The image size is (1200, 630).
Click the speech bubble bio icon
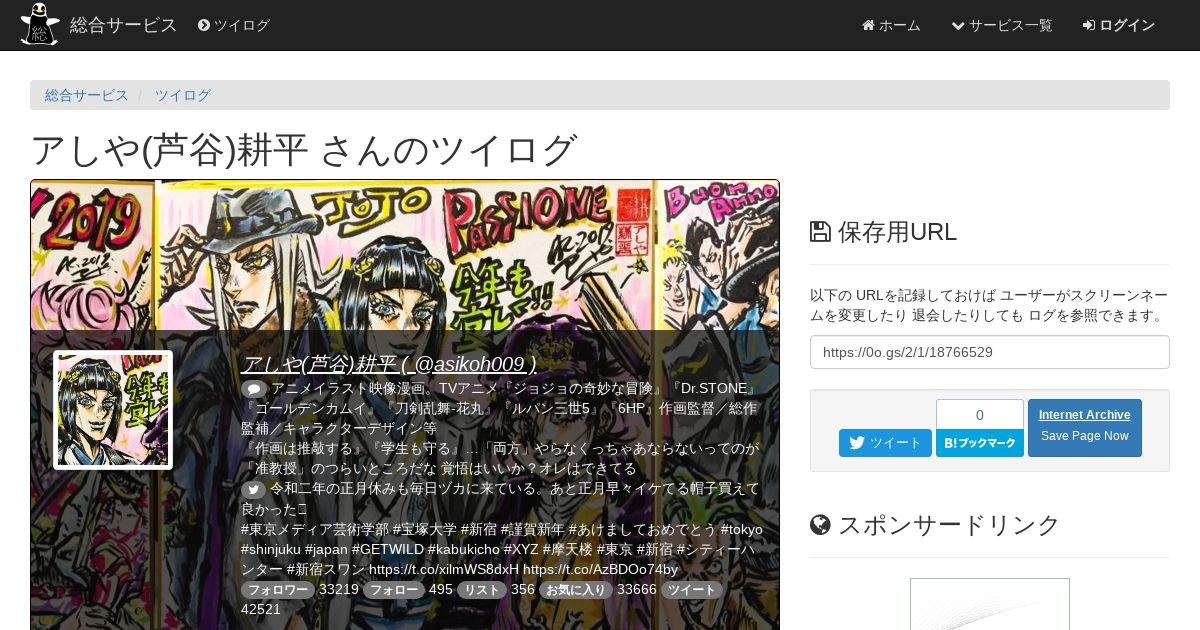point(253,389)
